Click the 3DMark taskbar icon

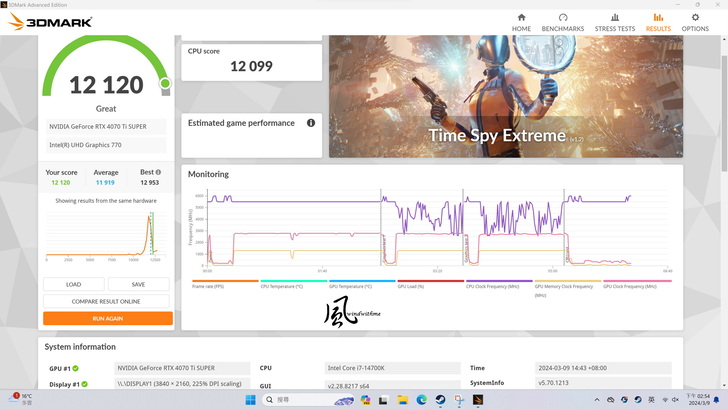coord(478,400)
